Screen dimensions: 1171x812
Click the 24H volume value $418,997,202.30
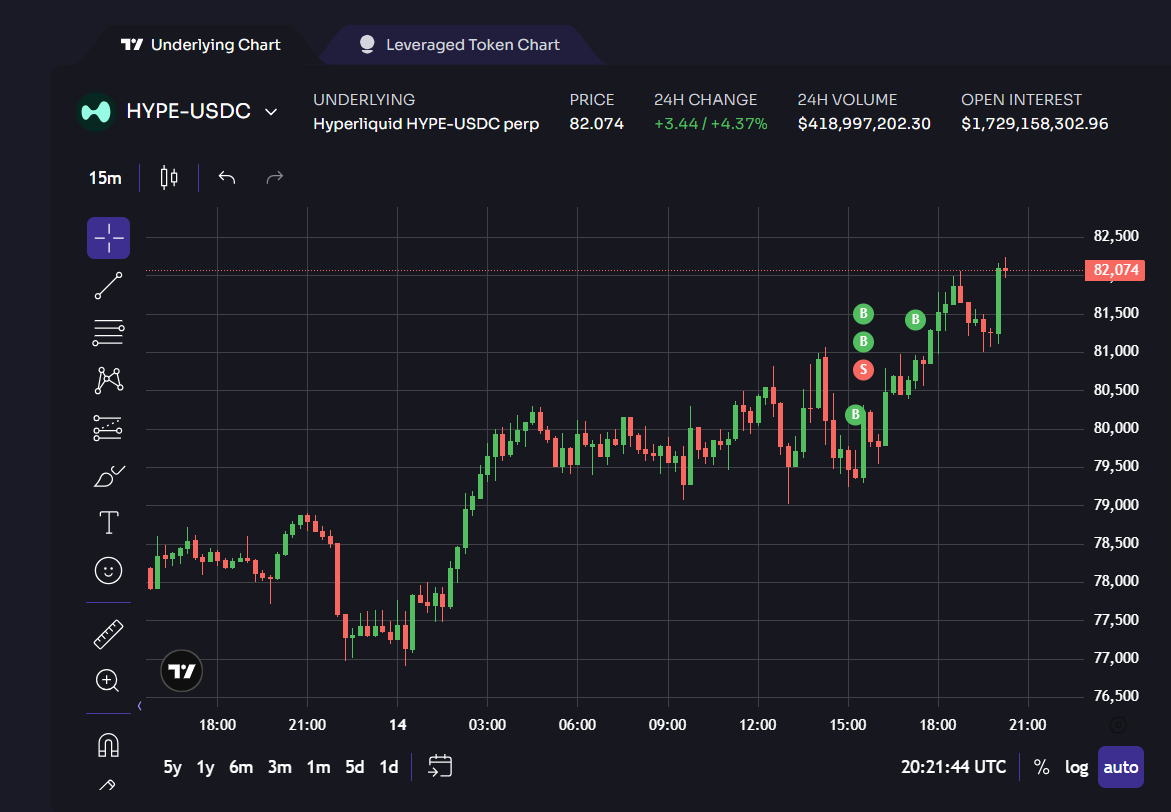point(864,124)
